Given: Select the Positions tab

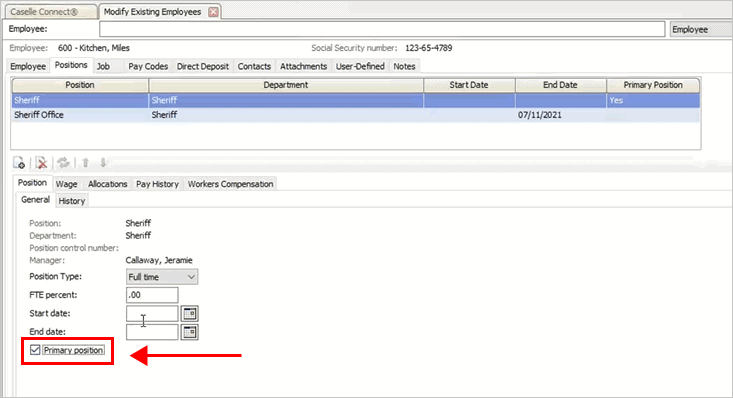Looking at the screenshot, I should 71,65.
